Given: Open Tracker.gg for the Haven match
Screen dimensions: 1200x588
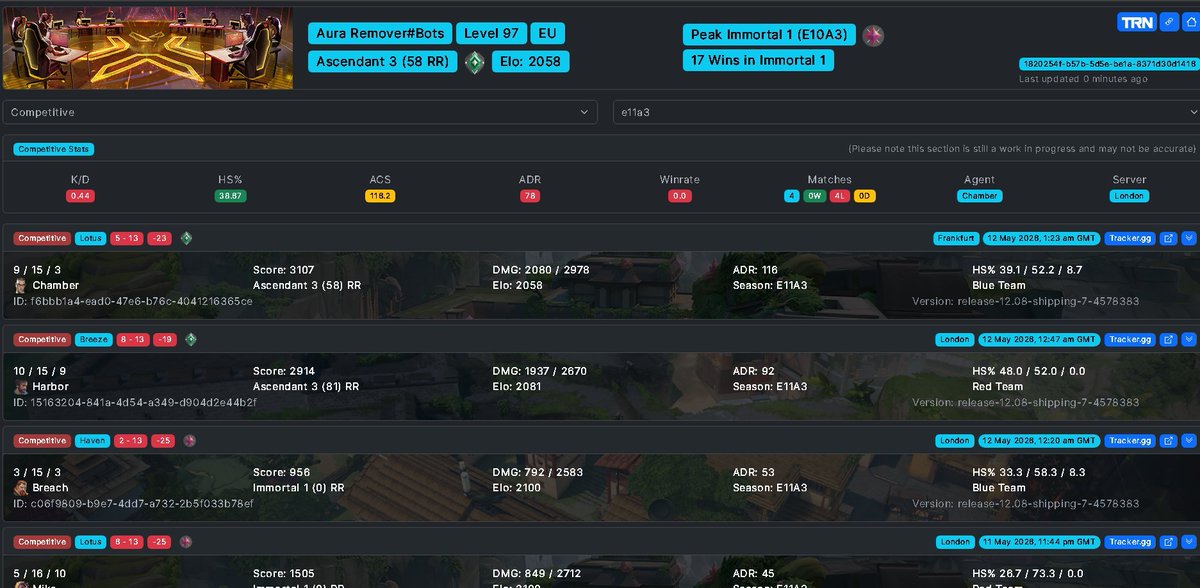Looking at the screenshot, I should (1131, 440).
